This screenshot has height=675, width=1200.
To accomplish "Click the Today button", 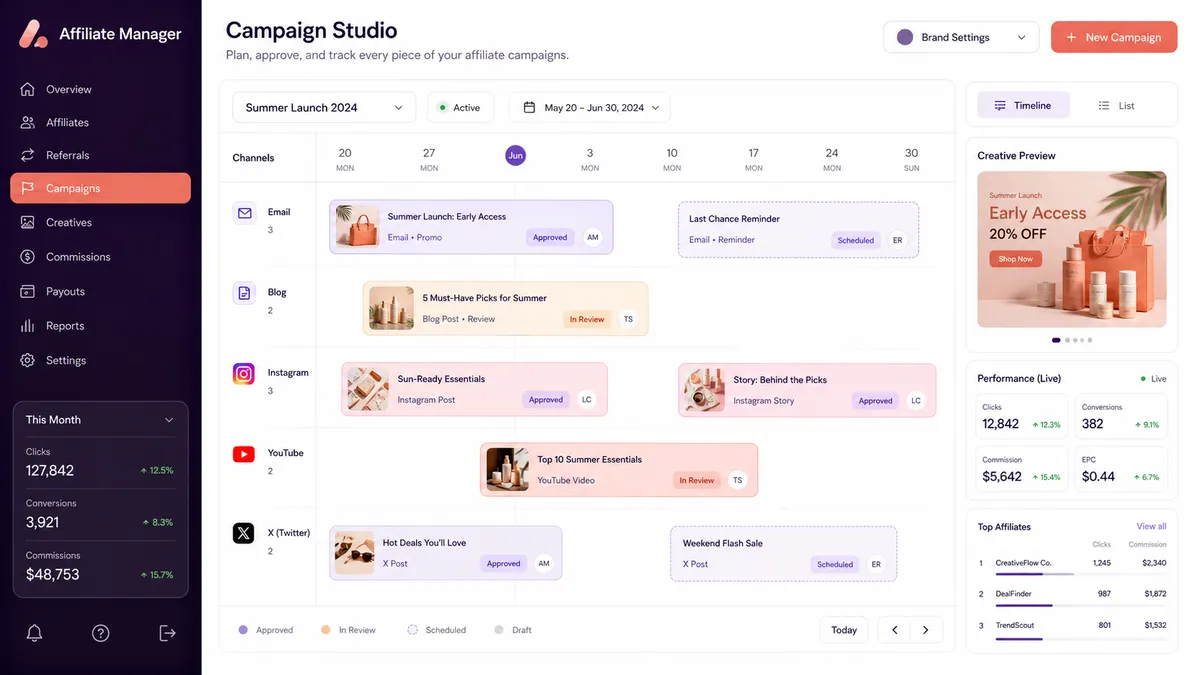I will 844,630.
